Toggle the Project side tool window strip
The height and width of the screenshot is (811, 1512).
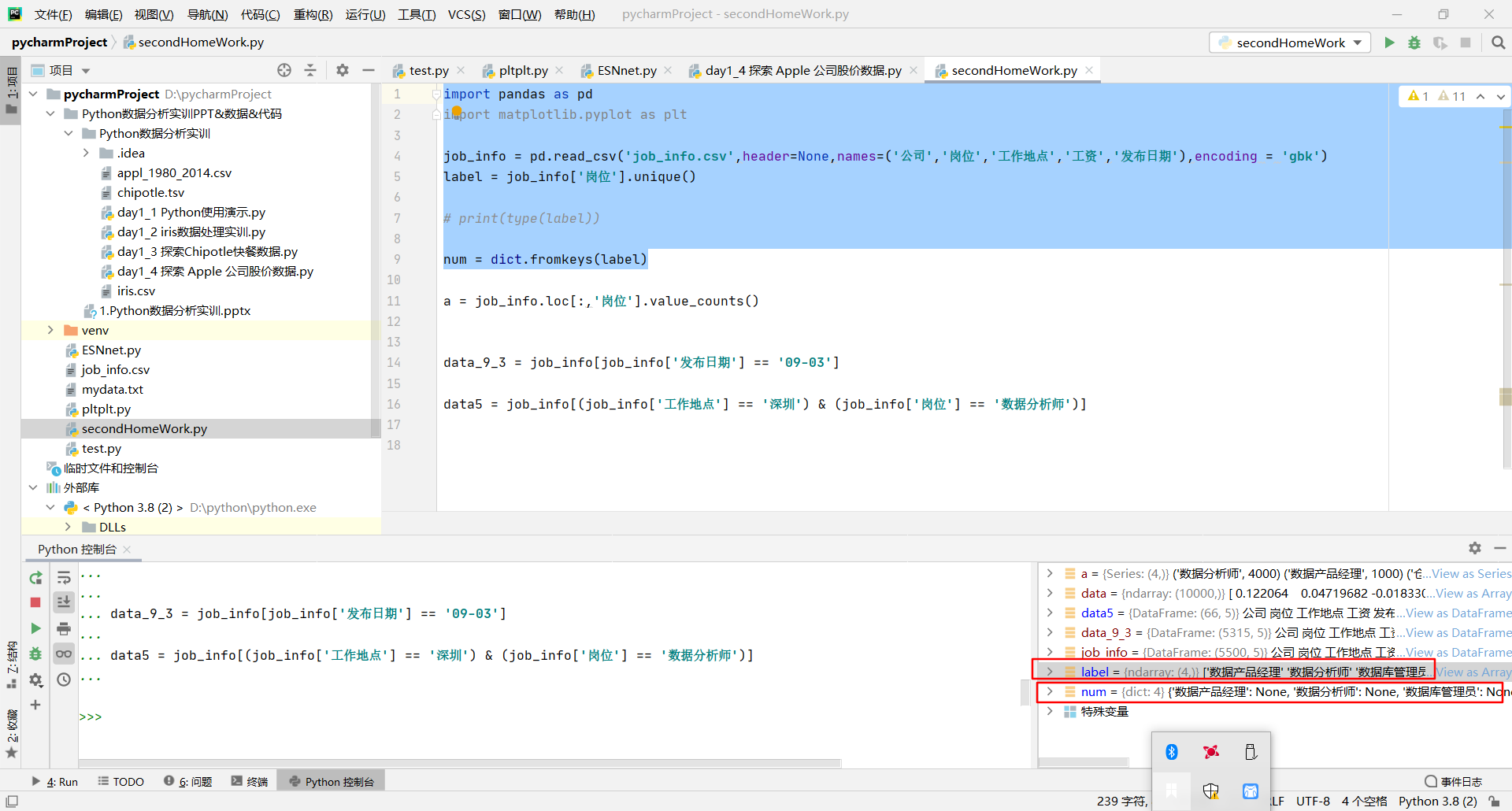point(11,91)
